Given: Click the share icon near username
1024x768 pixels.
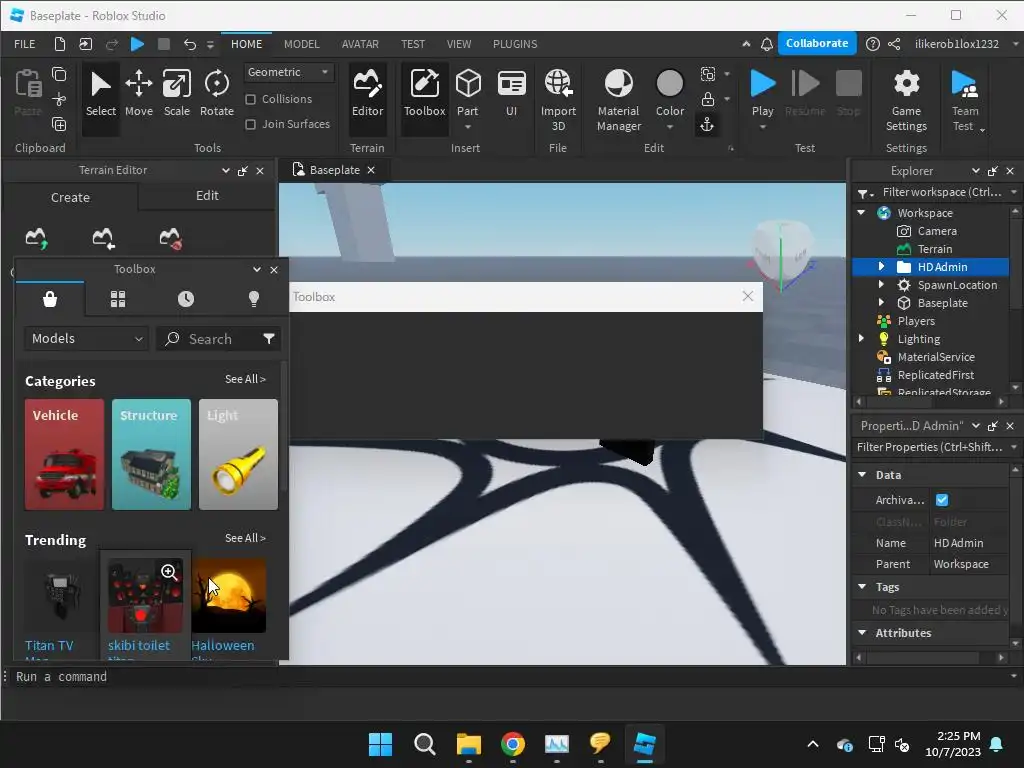Looking at the screenshot, I should coord(894,44).
